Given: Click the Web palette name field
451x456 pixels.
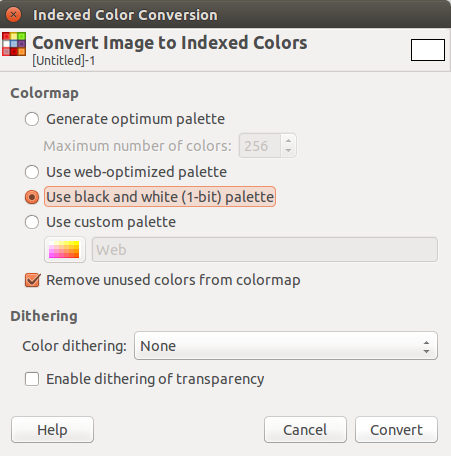Looking at the screenshot, I should tap(265, 250).
